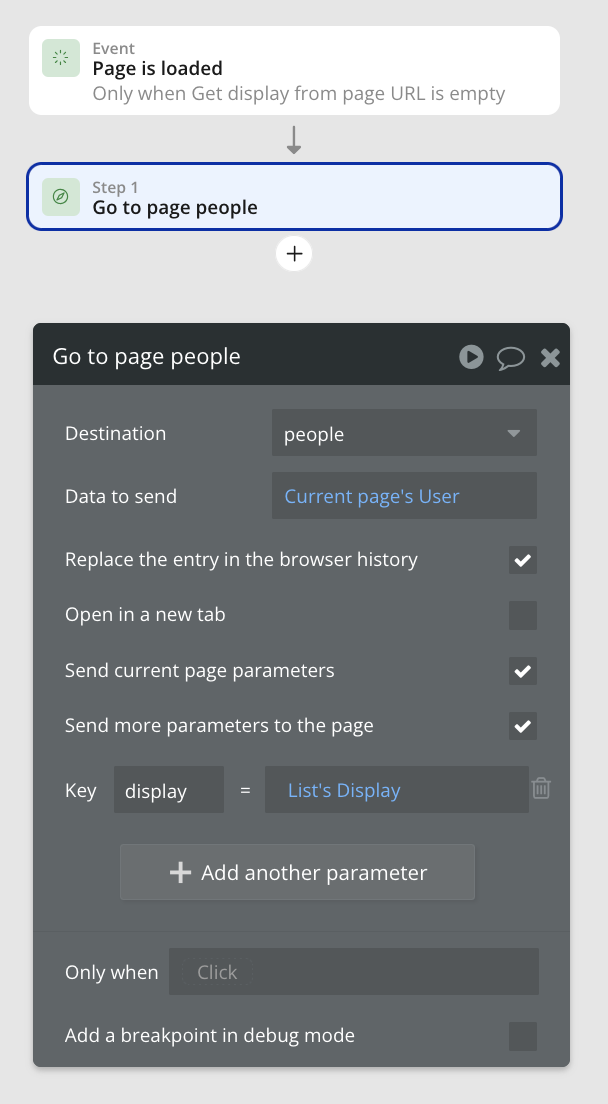This screenshot has height=1104, width=608.
Task: Toggle Add a breakpoint in debug mode
Action: tap(523, 1036)
